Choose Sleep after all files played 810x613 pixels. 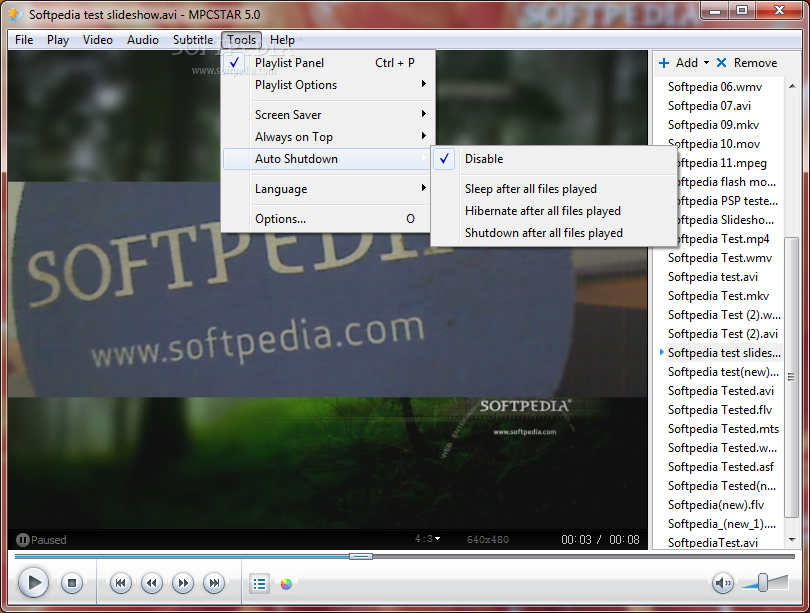click(x=554, y=189)
